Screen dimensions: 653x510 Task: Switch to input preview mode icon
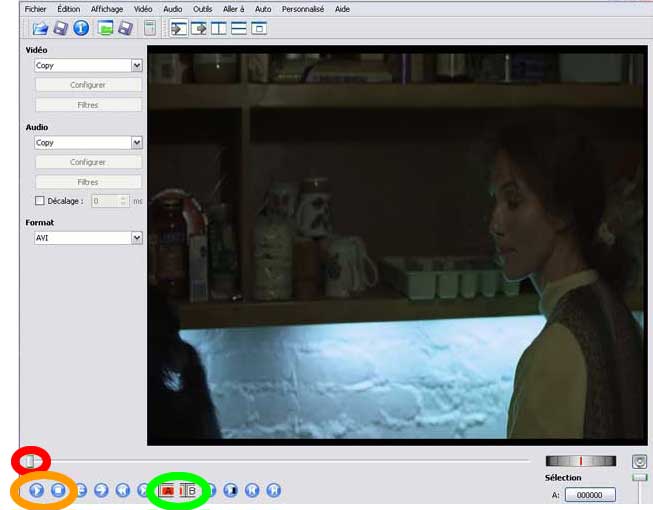(x=179, y=29)
